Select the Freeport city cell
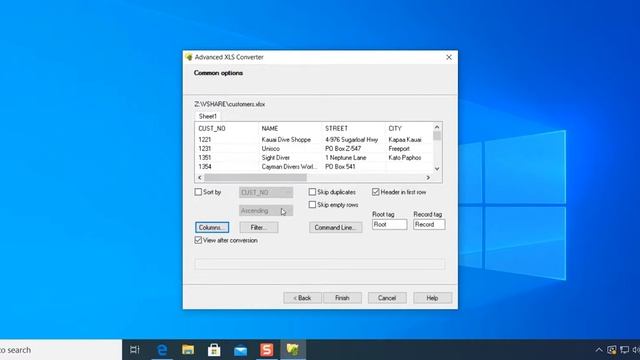 tap(399, 149)
